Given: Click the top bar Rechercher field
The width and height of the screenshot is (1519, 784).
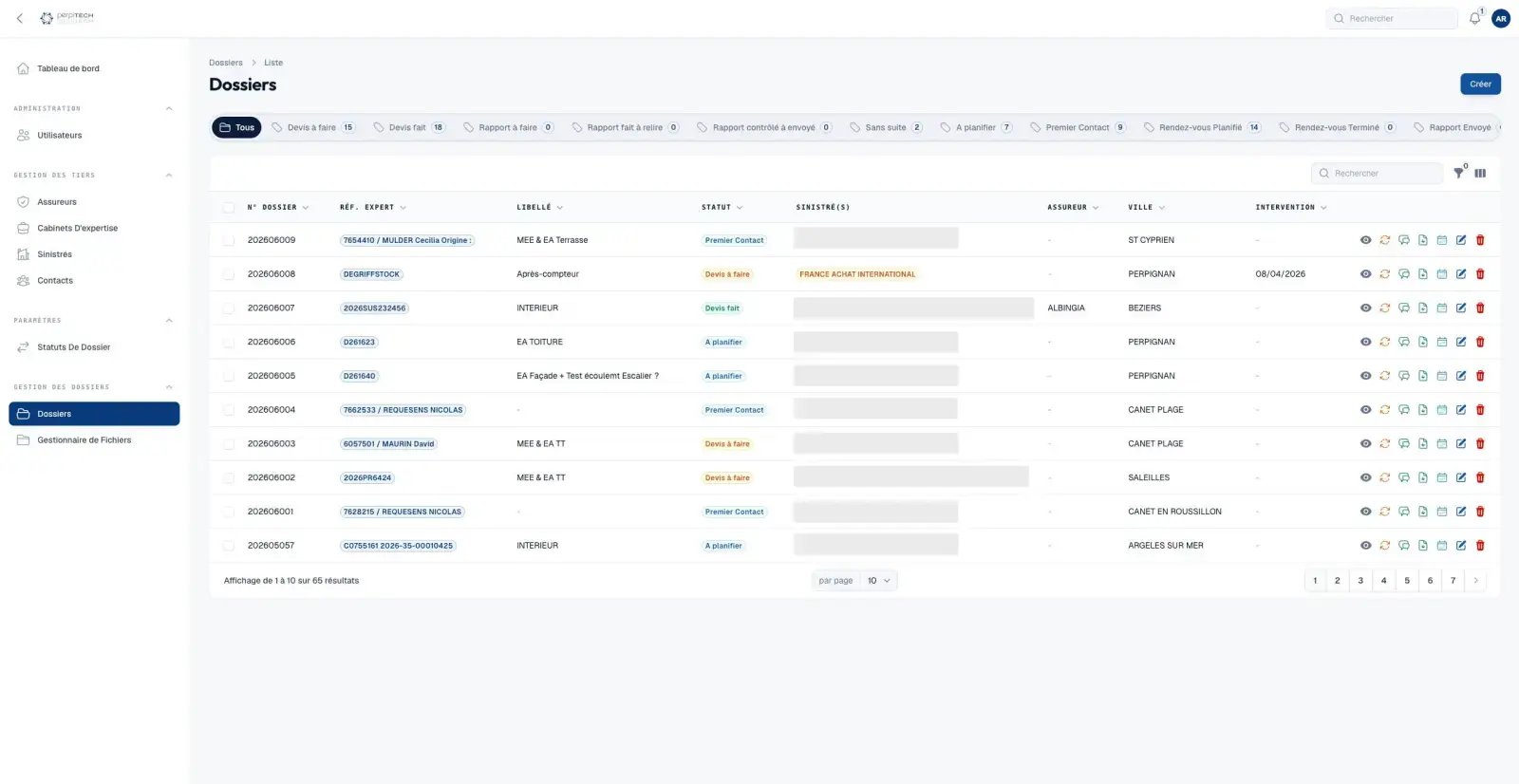Looking at the screenshot, I should pyautogui.click(x=1392, y=18).
